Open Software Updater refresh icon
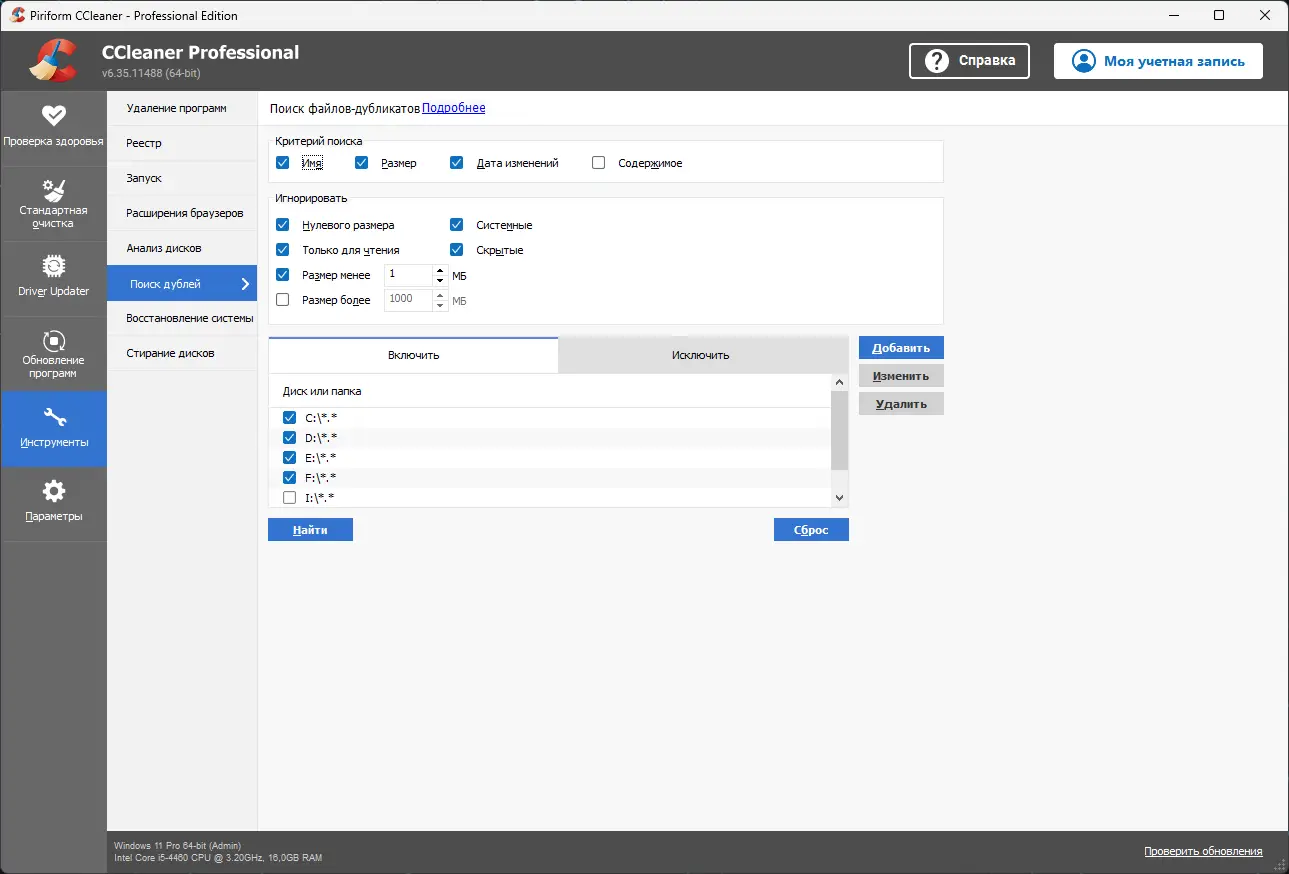Viewport: 1289px width, 874px height. pos(53,341)
